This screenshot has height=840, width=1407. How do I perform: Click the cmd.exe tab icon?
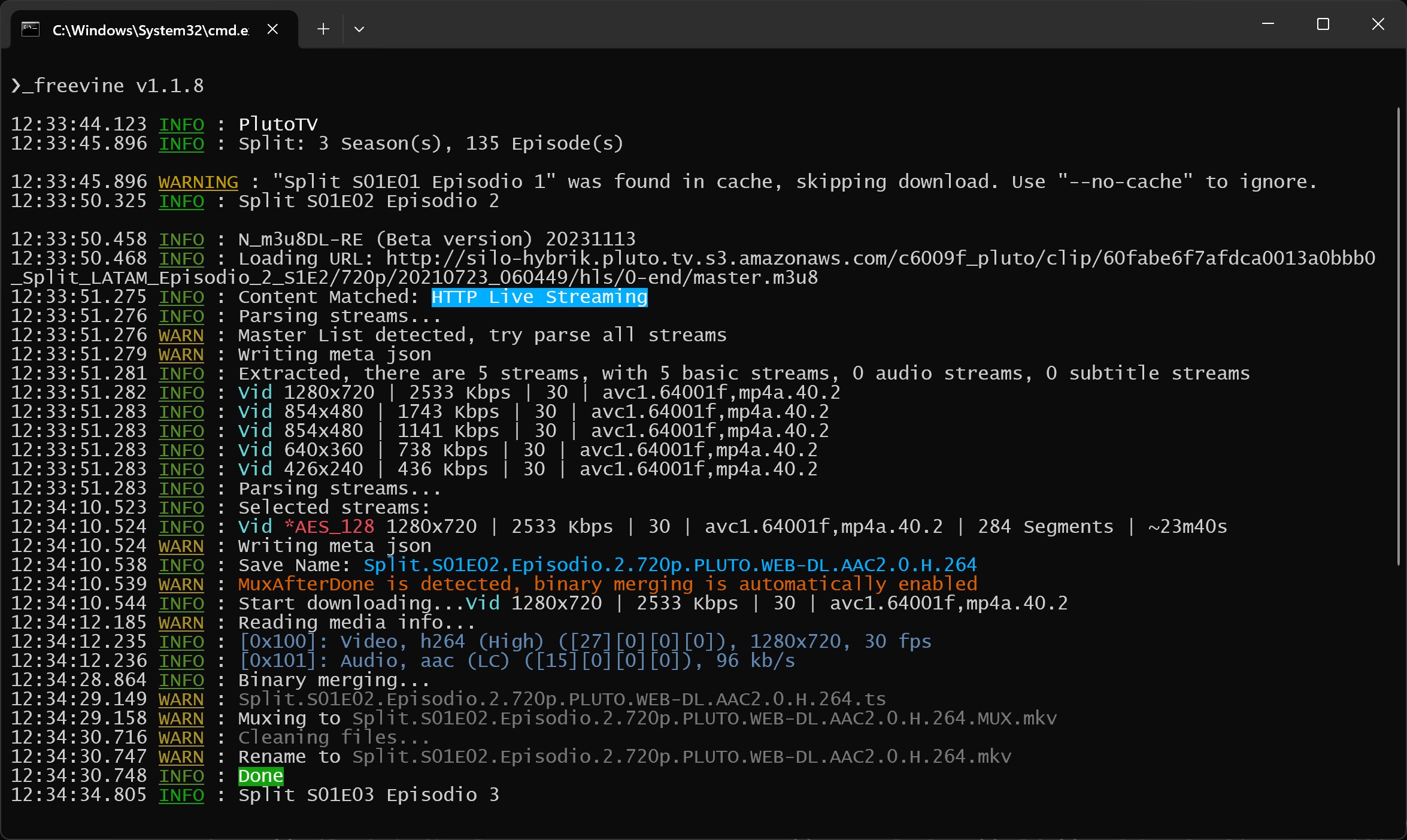point(31,29)
